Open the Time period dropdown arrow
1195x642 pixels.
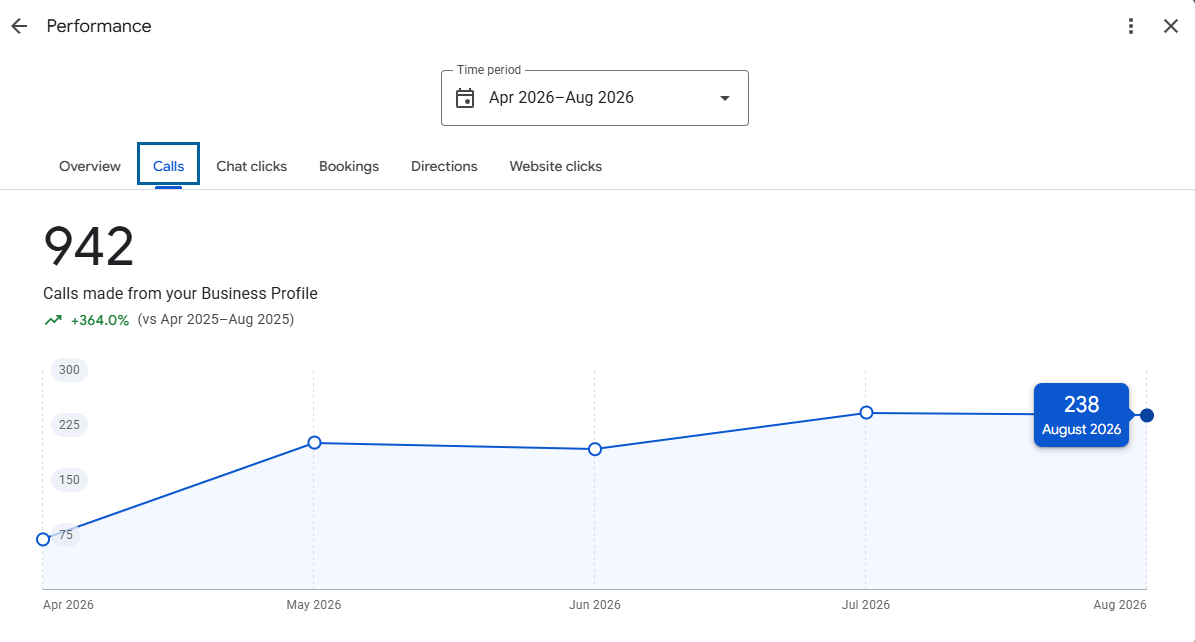[725, 98]
